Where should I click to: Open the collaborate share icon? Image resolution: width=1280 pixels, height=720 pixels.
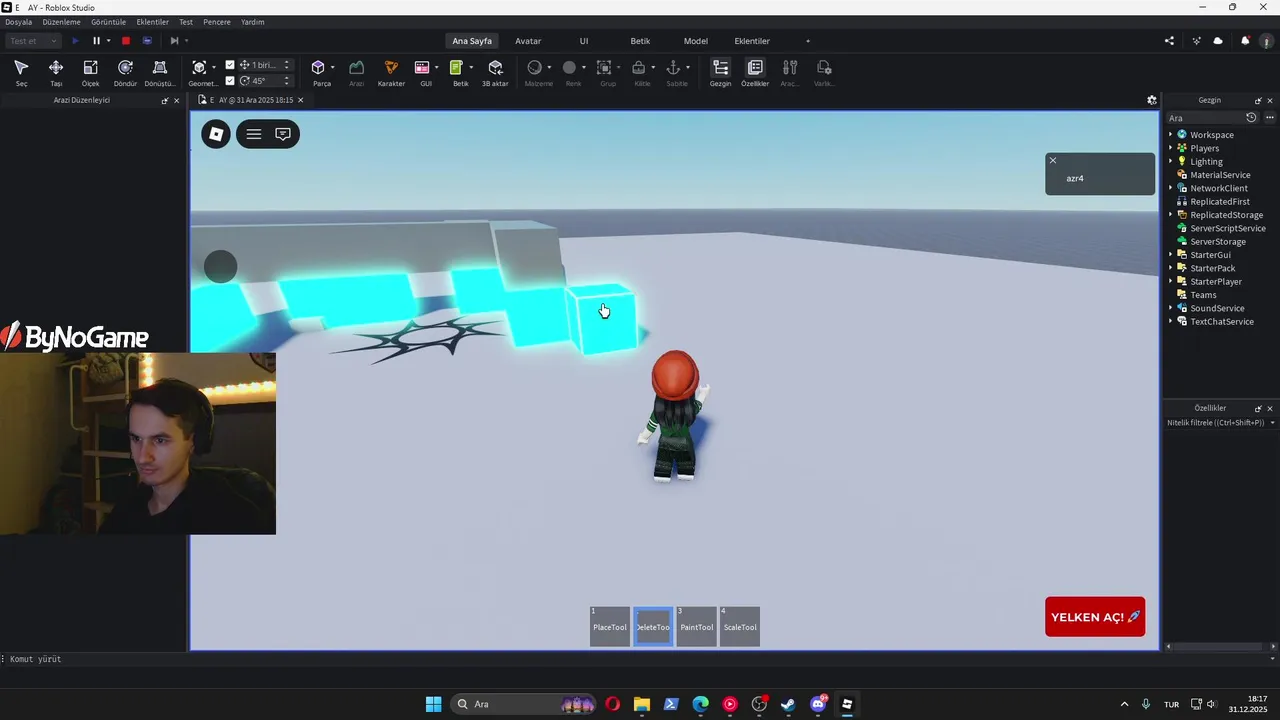point(1169,41)
